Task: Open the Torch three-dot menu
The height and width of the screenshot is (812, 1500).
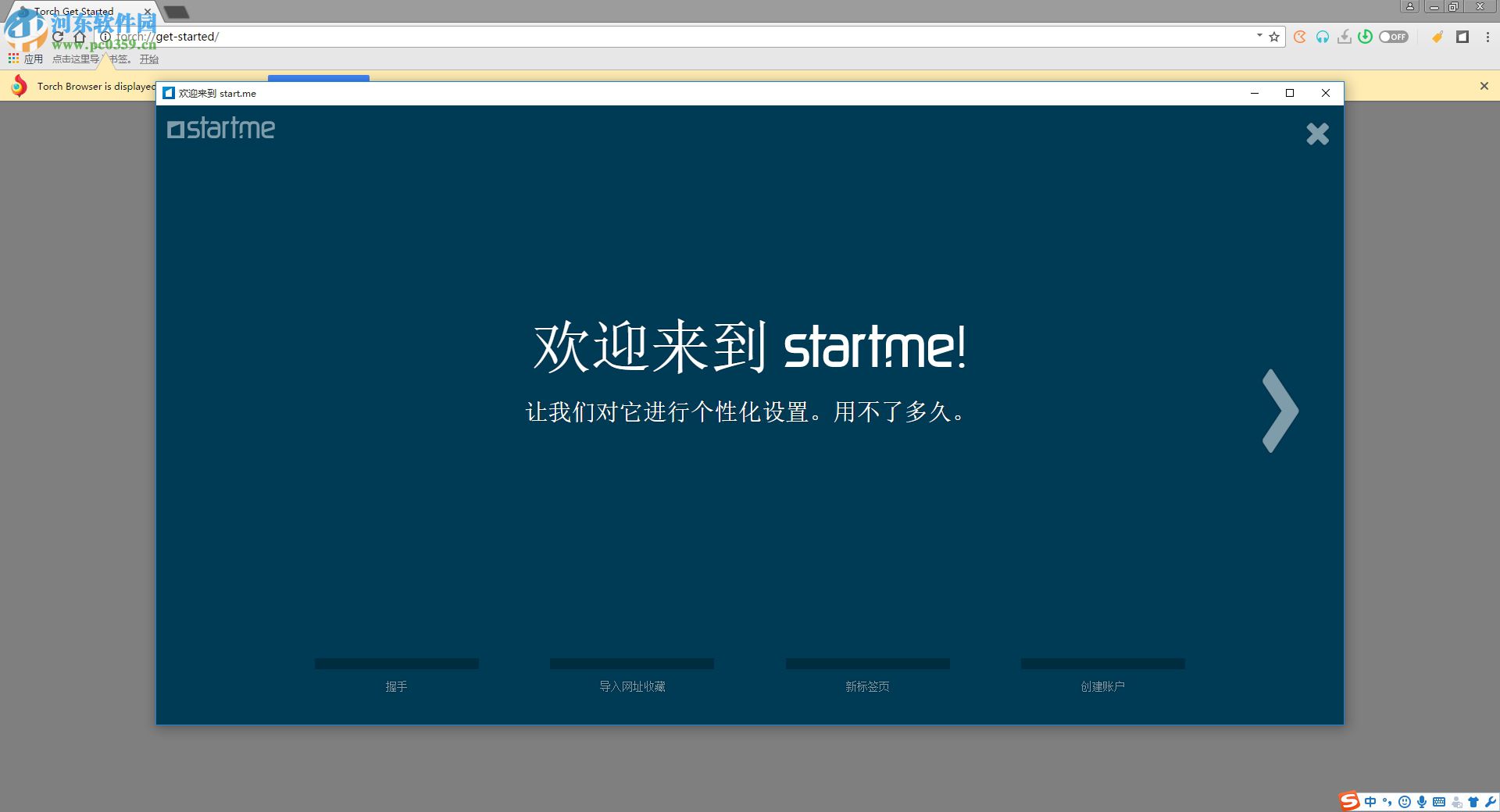Action: [x=1487, y=37]
